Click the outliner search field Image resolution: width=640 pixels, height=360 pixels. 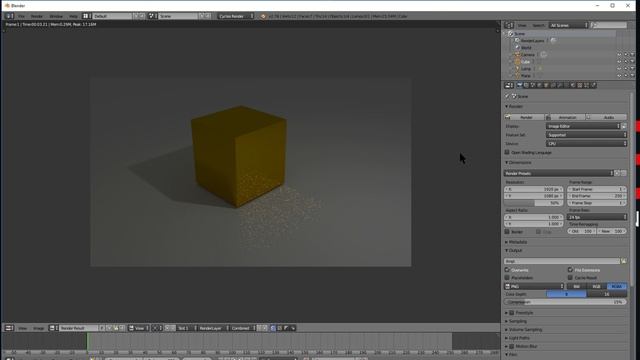point(609,25)
